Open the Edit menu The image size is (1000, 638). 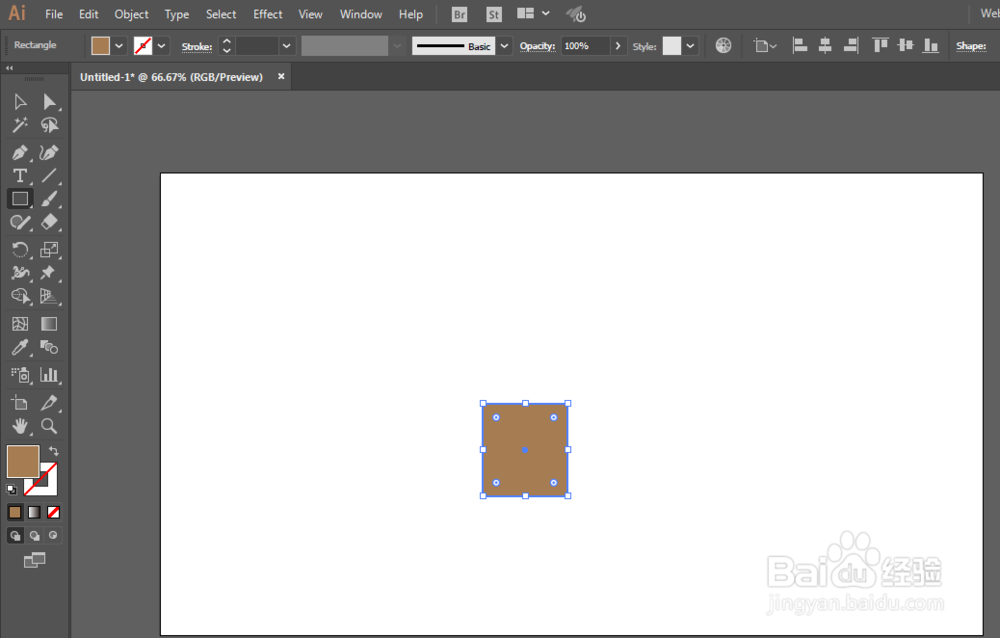click(x=89, y=14)
